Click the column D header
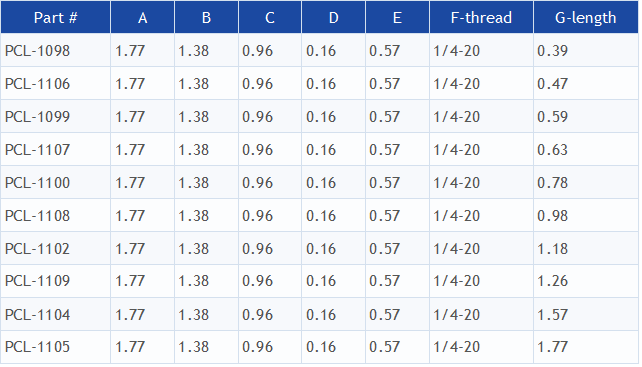Image resolution: width=642 pixels, height=367 pixels. click(x=334, y=17)
